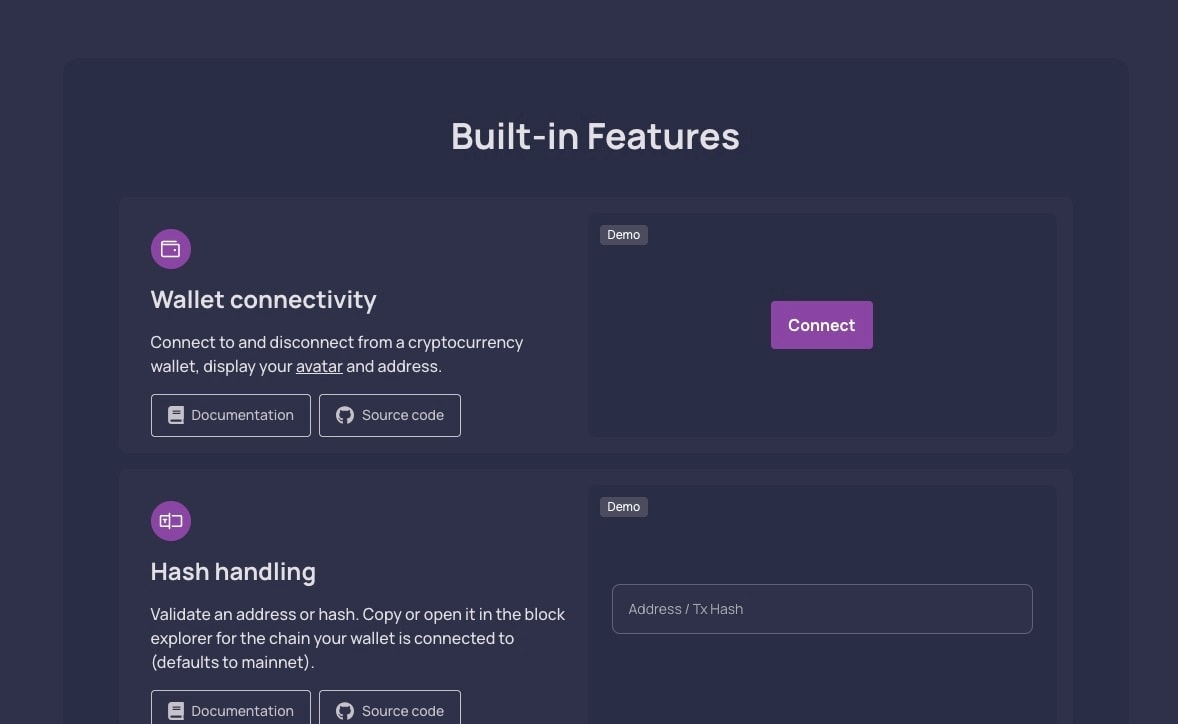Click the GitHub icon beside Wallet connectivity Source code
Screen dimensions: 1178x724
[344, 414]
